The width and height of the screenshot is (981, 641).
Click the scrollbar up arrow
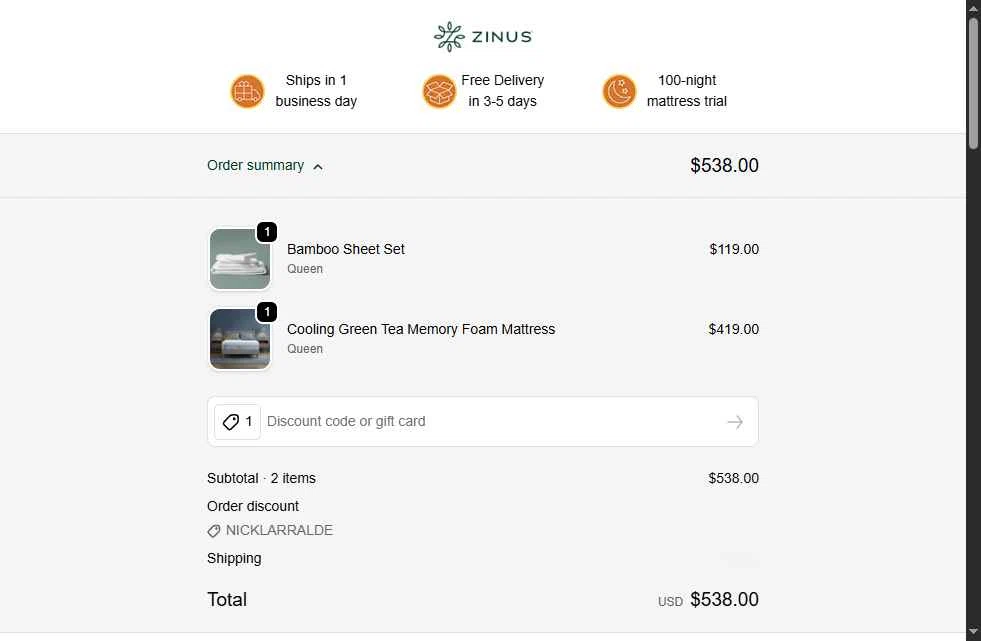(973, 8)
